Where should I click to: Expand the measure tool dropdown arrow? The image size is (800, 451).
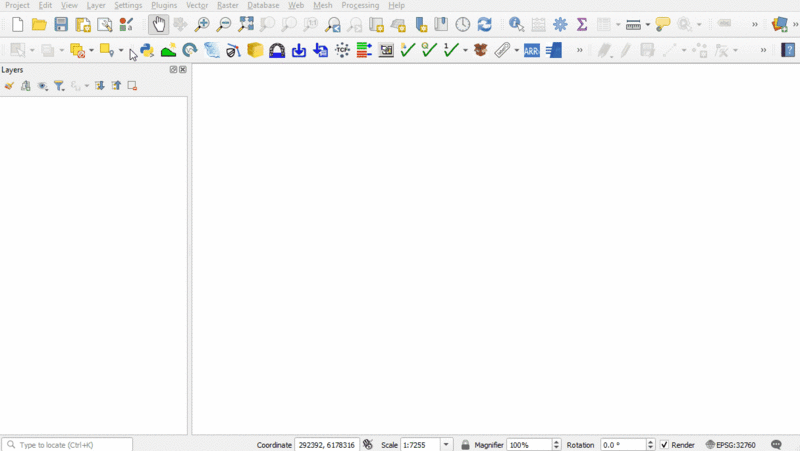click(x=647, y=25)
